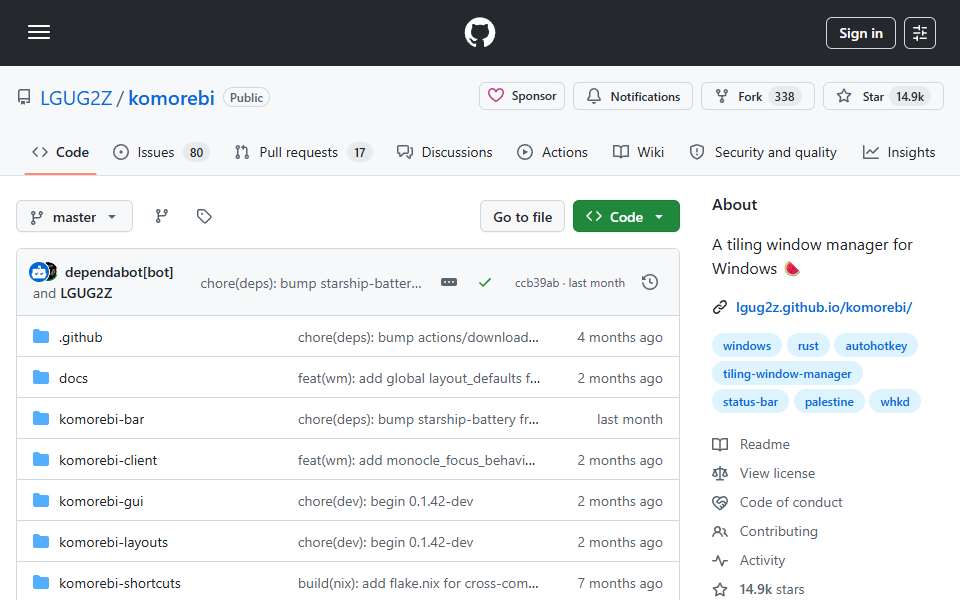This screenshot has width=960, height=600.
Task: View repository tags icon
Action: click(204, 216)
